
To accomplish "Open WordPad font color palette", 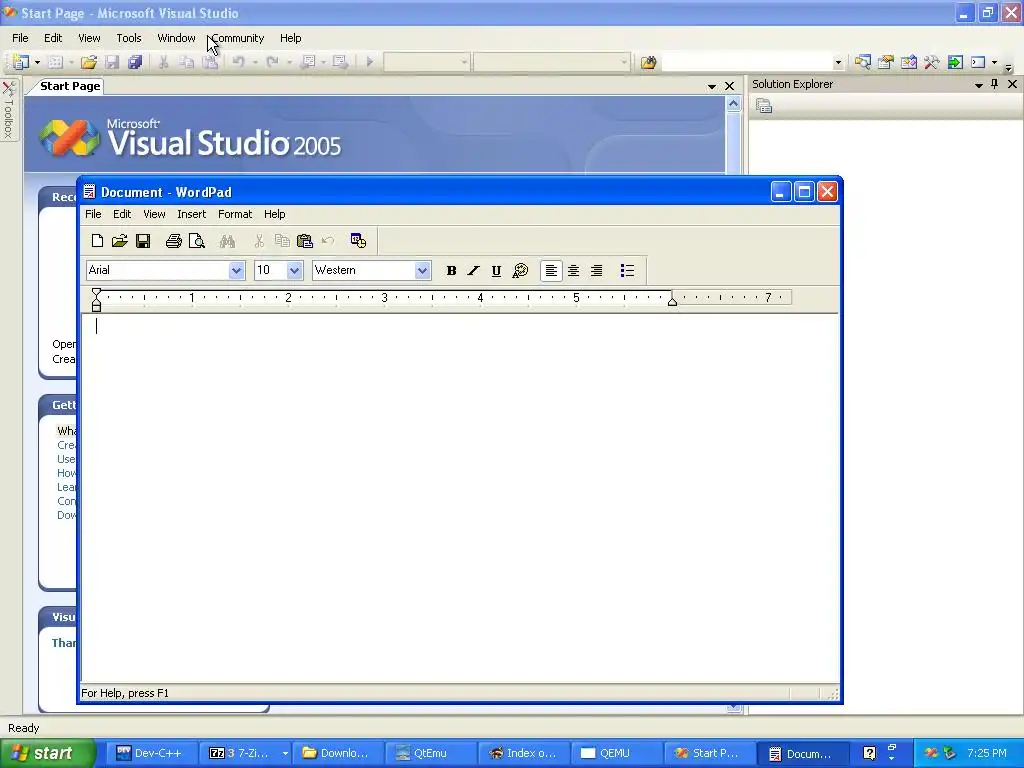I will (x=520, y=270).
